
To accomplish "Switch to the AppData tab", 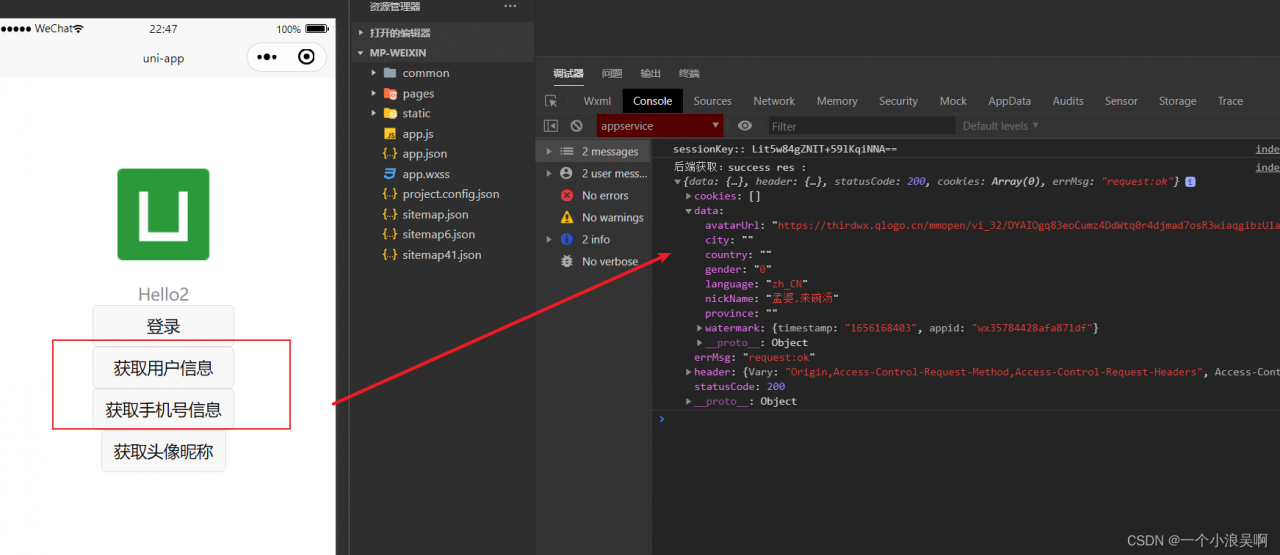I will pyautogui.click(x=1009, y=101).
